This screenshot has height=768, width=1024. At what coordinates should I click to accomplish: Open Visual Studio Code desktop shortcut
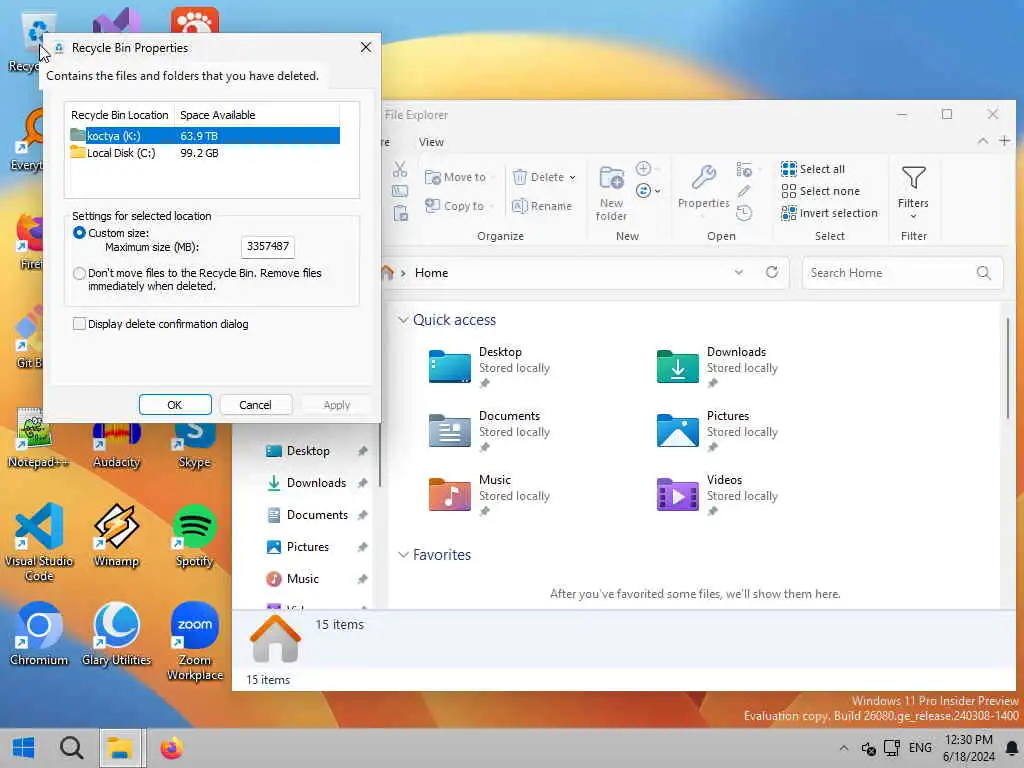click(39, 541)
